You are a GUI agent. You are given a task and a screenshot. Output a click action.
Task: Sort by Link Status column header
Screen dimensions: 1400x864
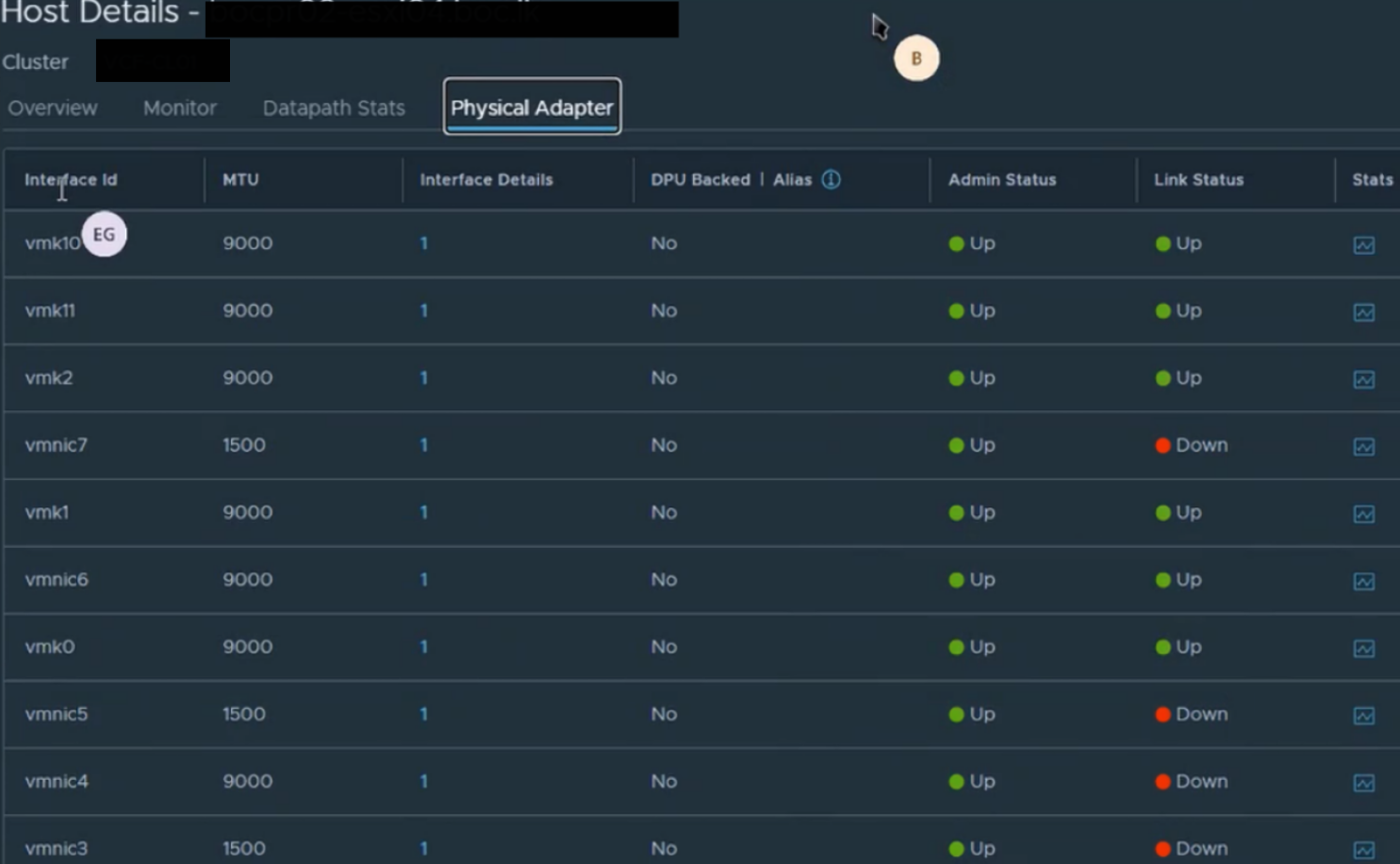pyautogui.click(x=1198, y=179)
